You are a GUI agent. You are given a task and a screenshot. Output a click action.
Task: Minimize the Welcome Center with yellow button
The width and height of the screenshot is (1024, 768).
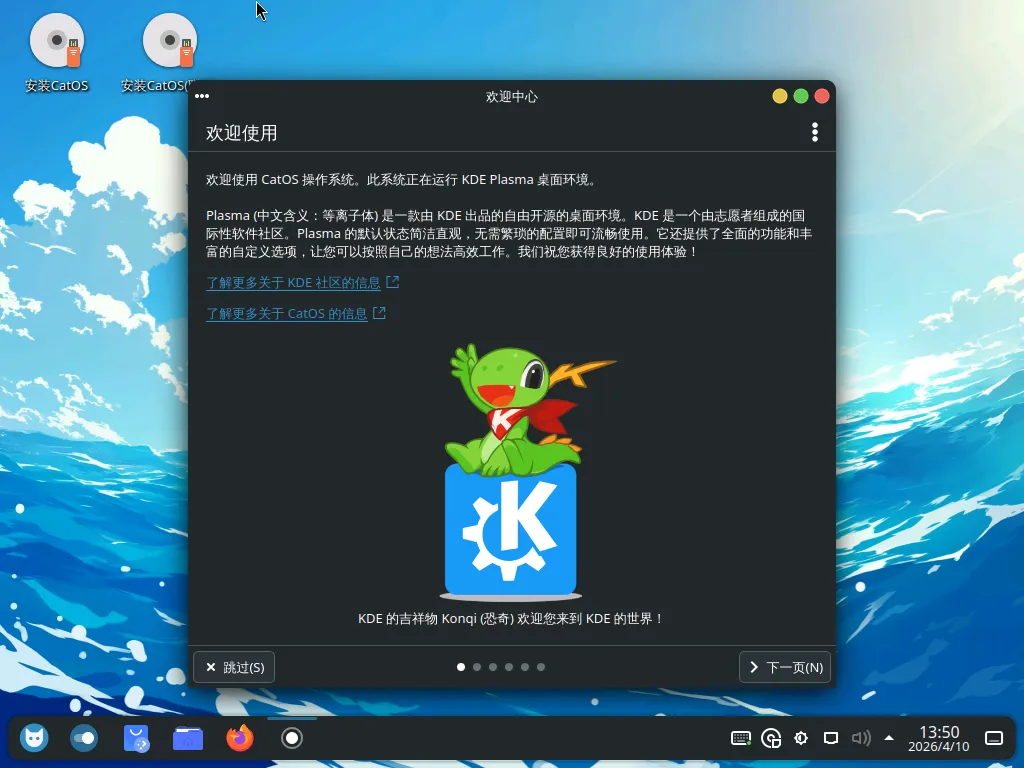click(780, 96)
